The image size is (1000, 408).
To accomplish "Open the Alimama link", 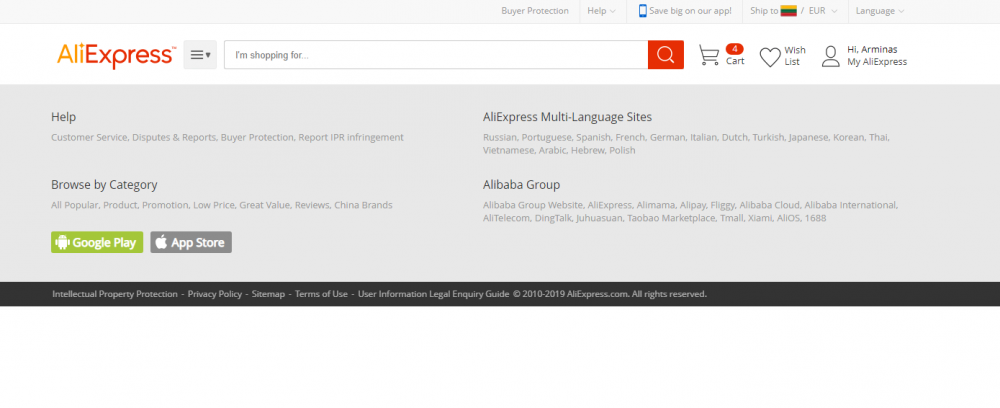I will [655, 205].
